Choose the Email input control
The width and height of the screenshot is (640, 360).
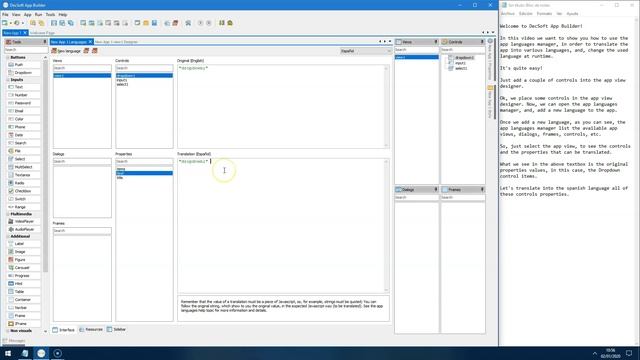click(x=24, y=111)
